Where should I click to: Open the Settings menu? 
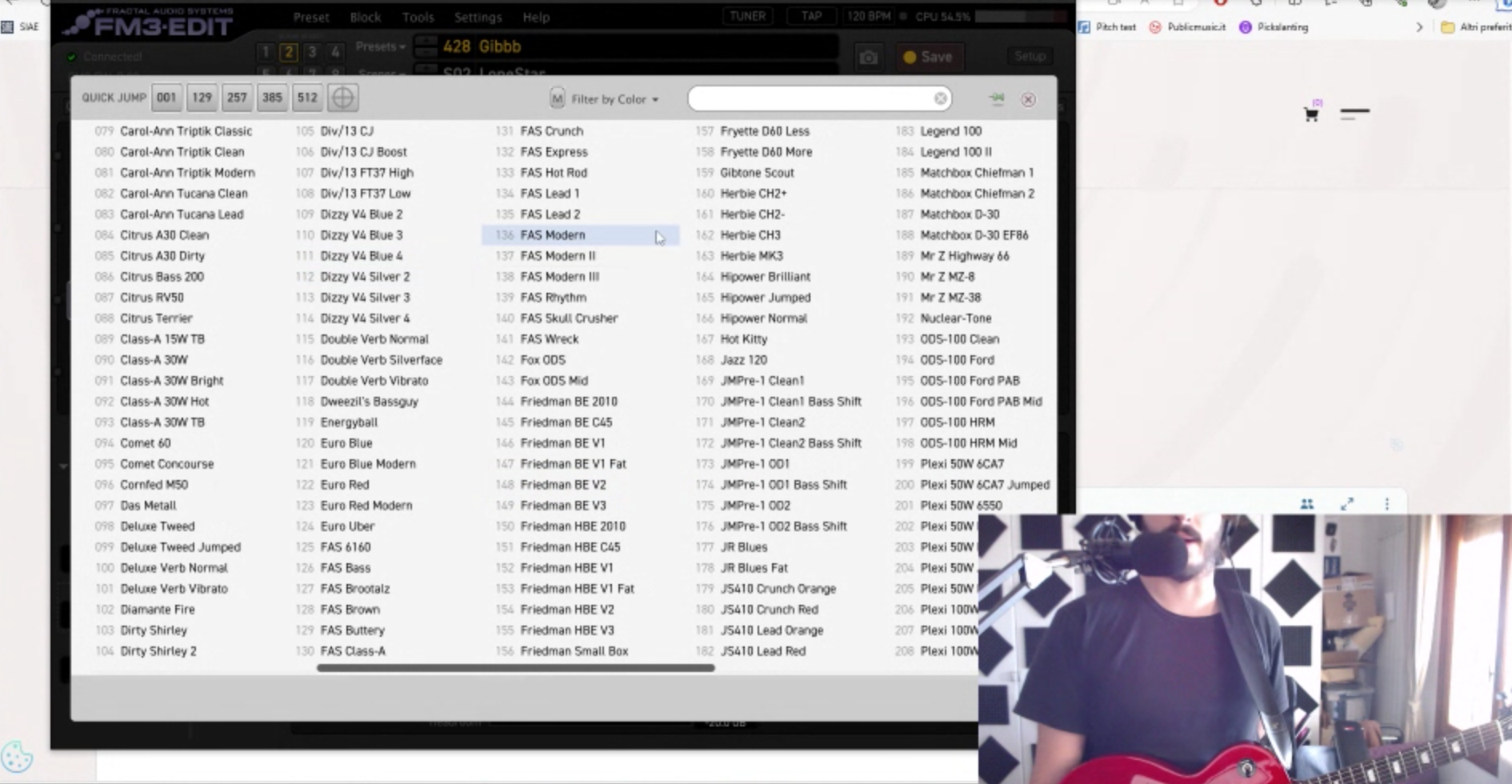(478, 17)
